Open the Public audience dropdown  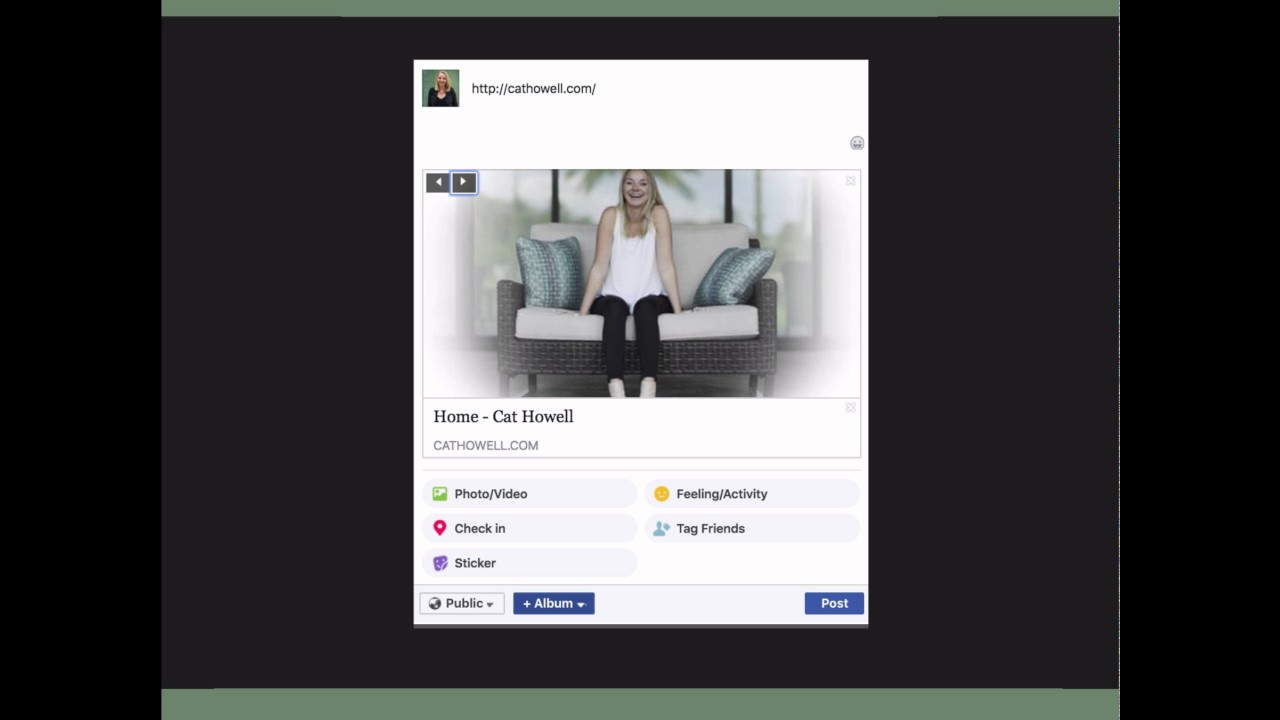click(x=462, y=603)
